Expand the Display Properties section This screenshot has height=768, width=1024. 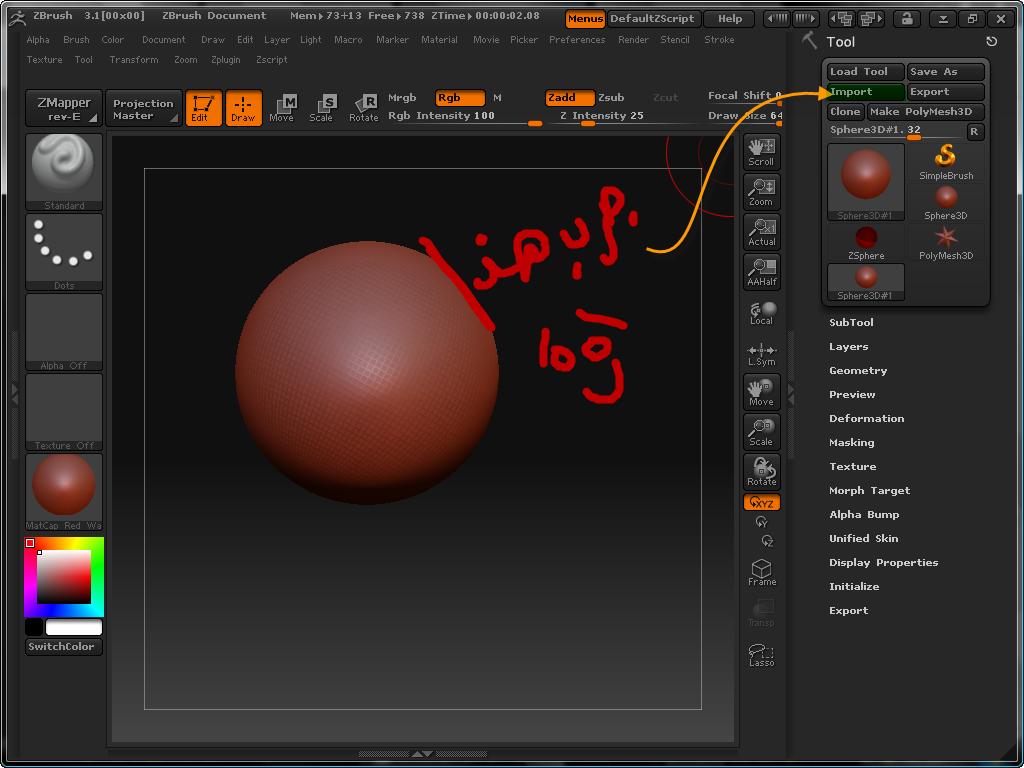(884, 562)
